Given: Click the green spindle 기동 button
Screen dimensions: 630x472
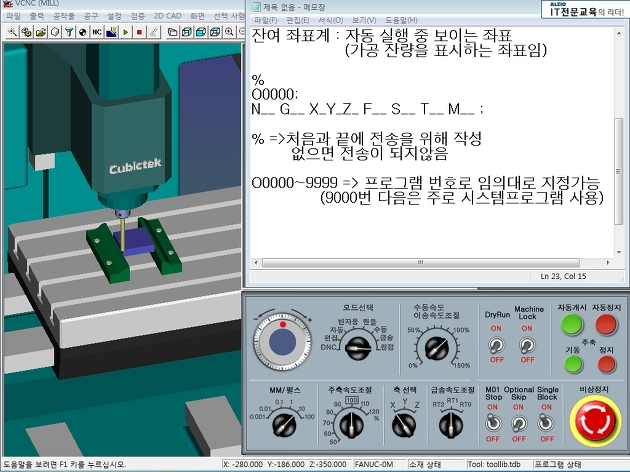Looking at the screenshot, I should point(573,365).
